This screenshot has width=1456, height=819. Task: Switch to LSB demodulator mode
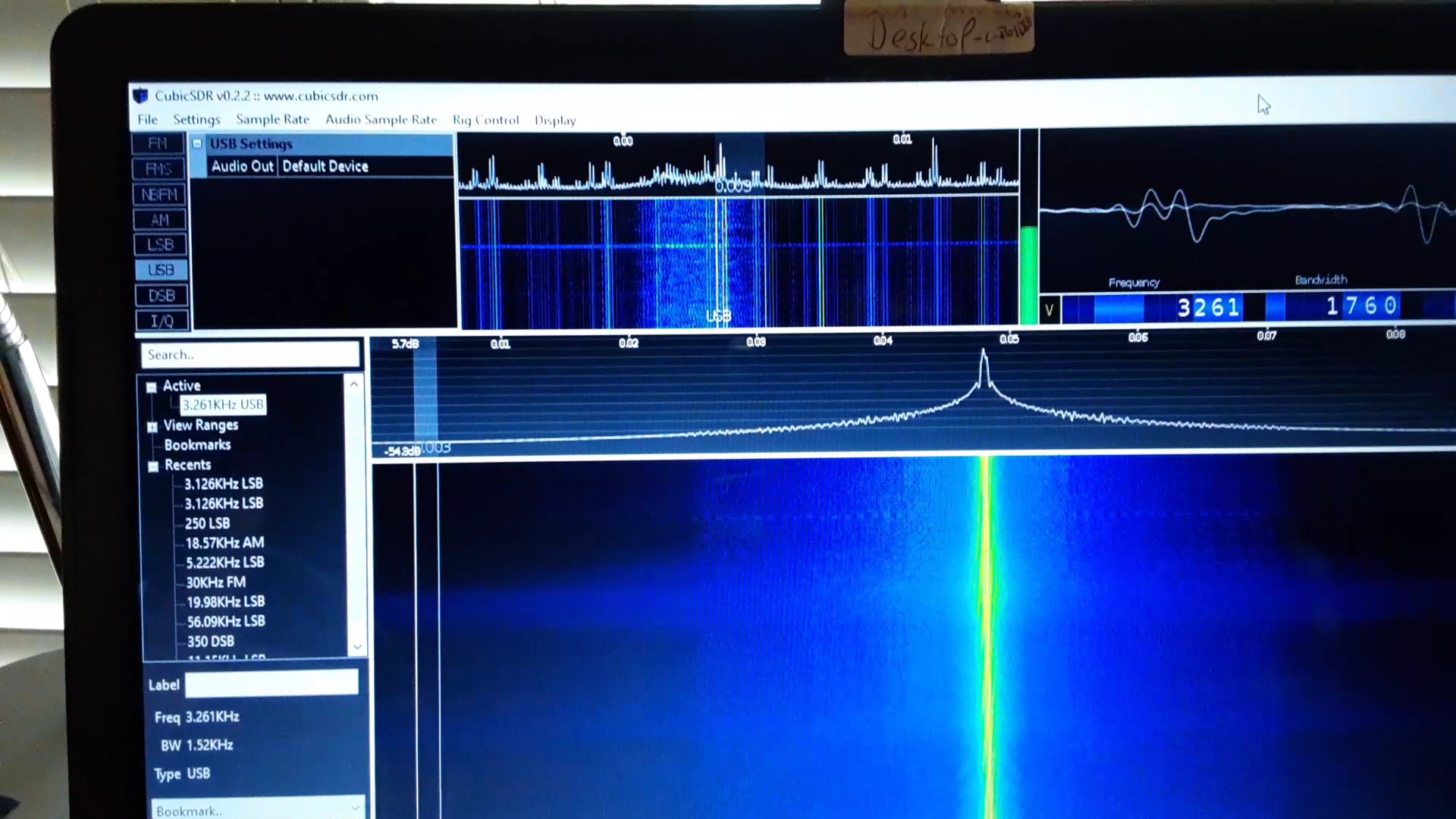tap(160, 244)
